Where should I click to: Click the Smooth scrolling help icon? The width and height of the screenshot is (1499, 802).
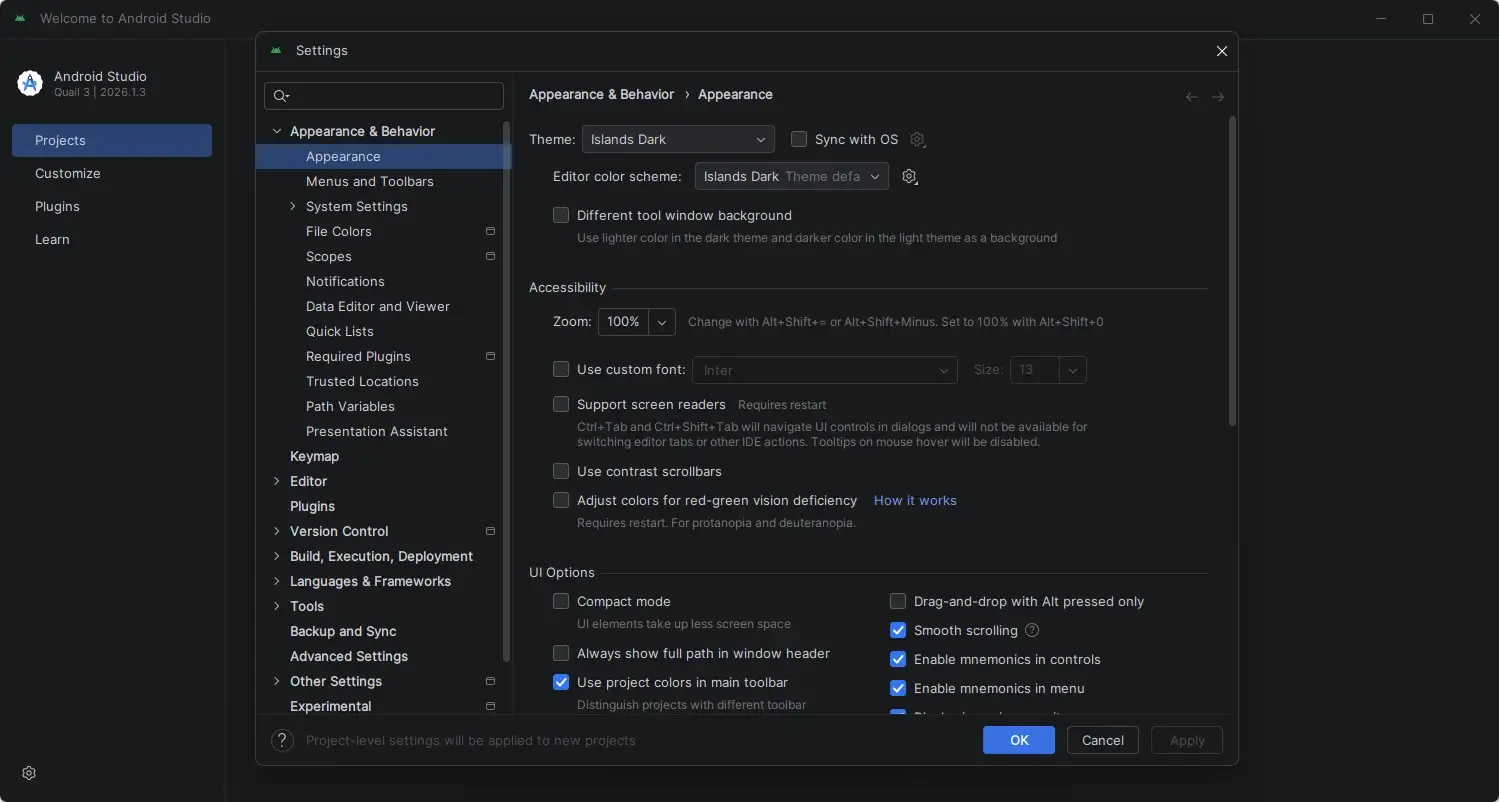[x=1032, y=630]
